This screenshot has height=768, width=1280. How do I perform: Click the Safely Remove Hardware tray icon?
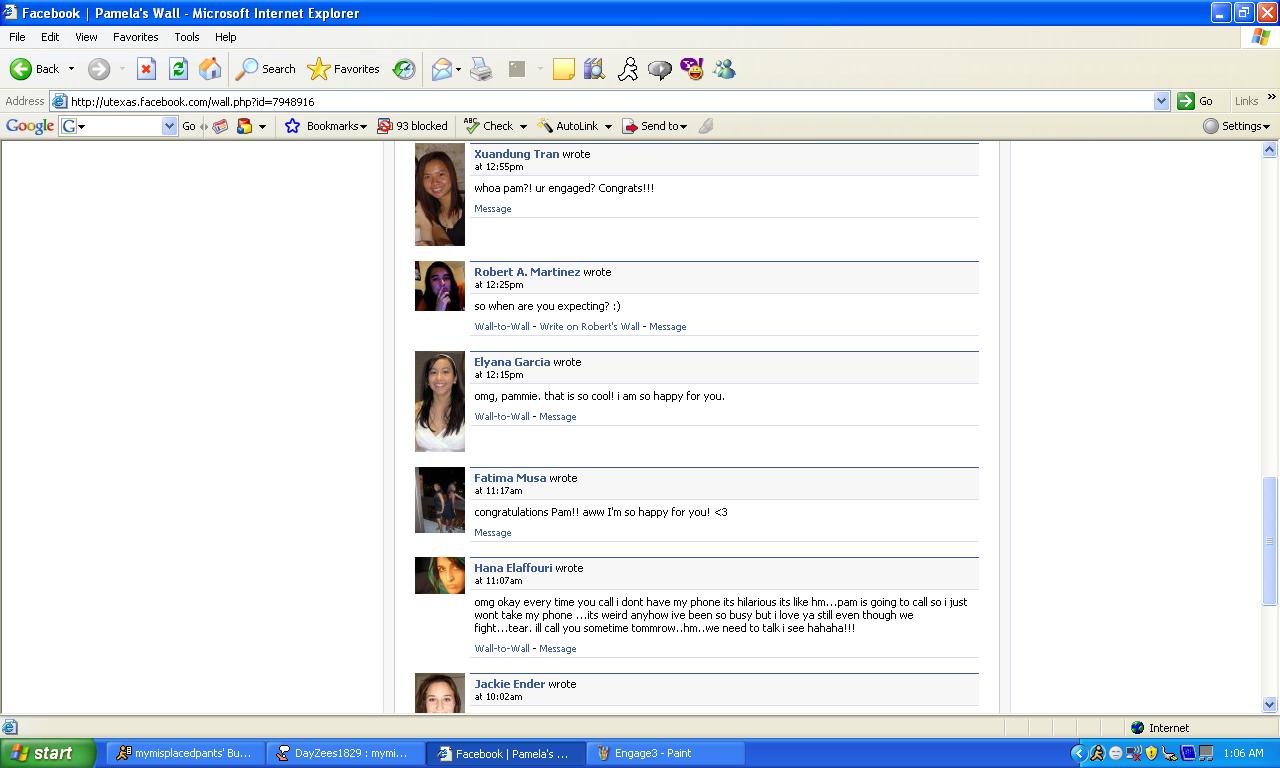click(x=1169, y=753)
